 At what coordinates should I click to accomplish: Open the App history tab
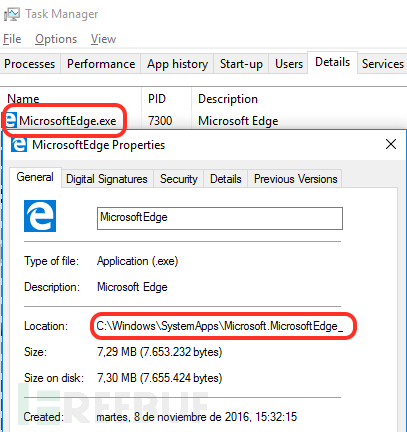point(177,64)
